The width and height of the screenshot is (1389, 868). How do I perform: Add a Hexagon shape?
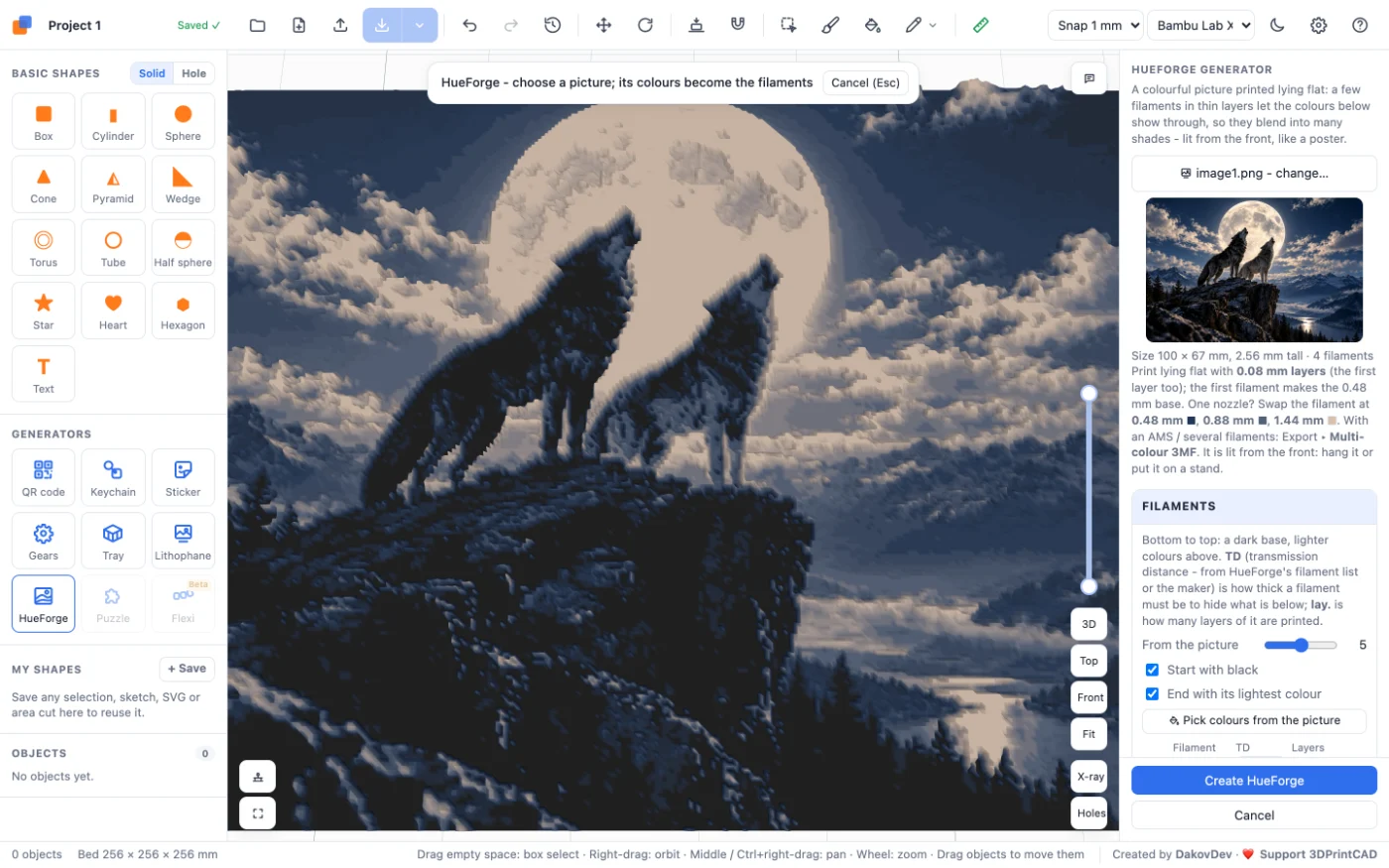(x=183, y=310)
